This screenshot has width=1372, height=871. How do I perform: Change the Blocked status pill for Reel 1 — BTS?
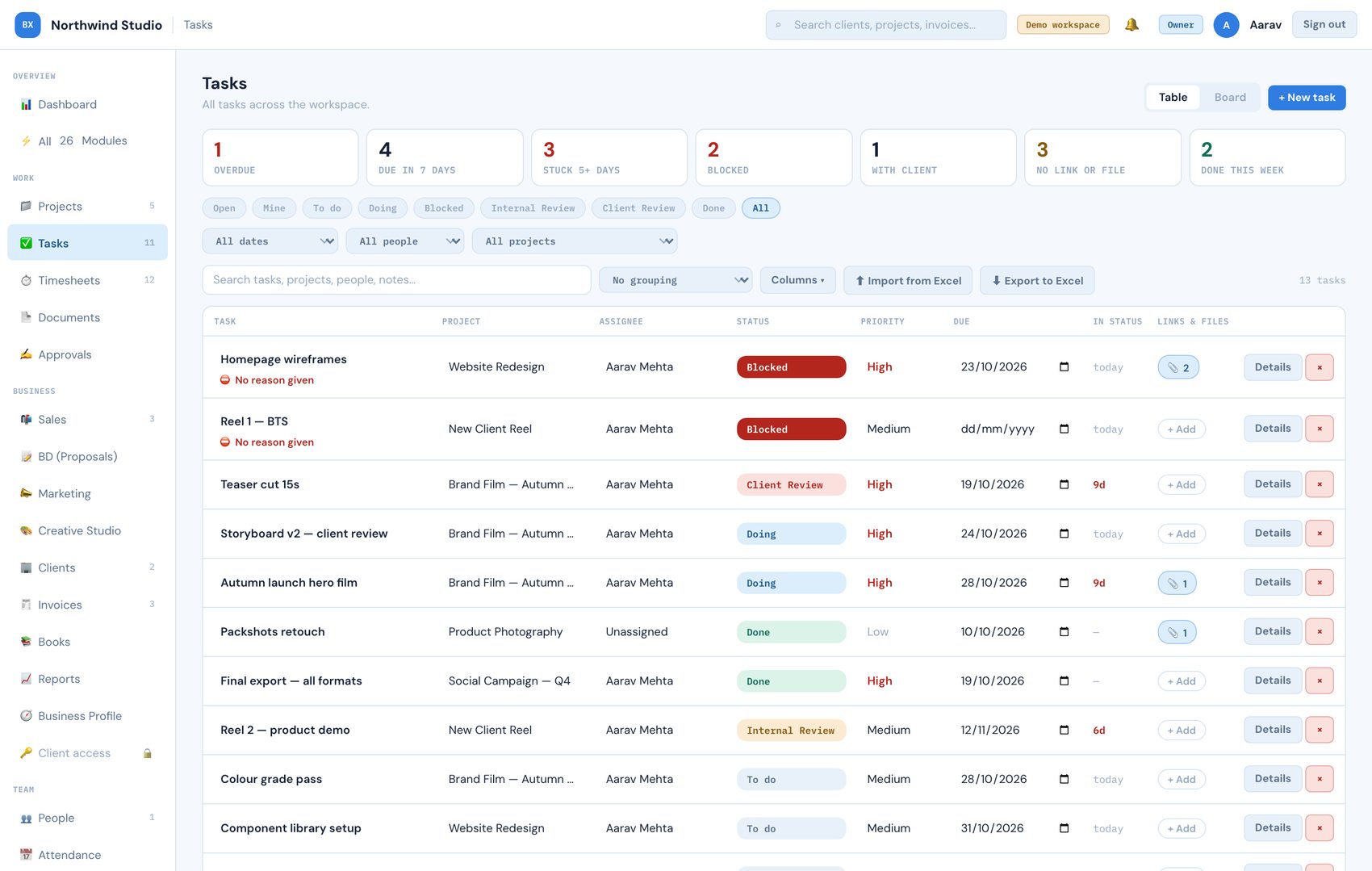click(x=791, y=429)
